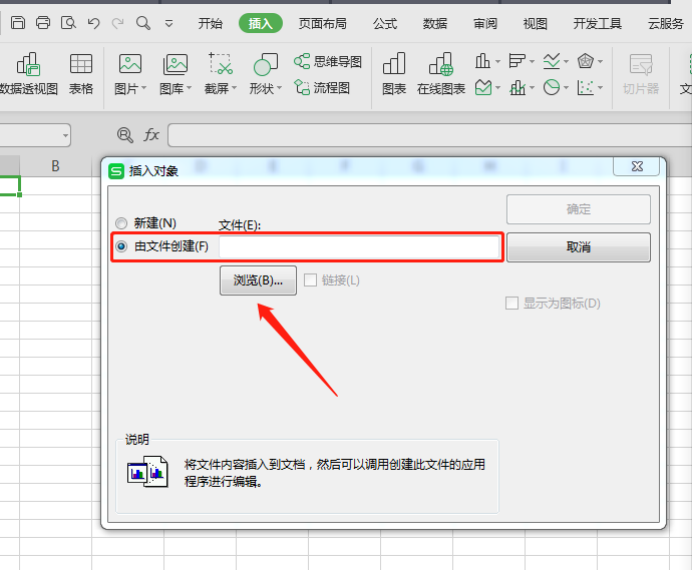Insert a 数据透视图 pivot chart
This screenshot has height=571, width=692.
(x=29, y=73)
